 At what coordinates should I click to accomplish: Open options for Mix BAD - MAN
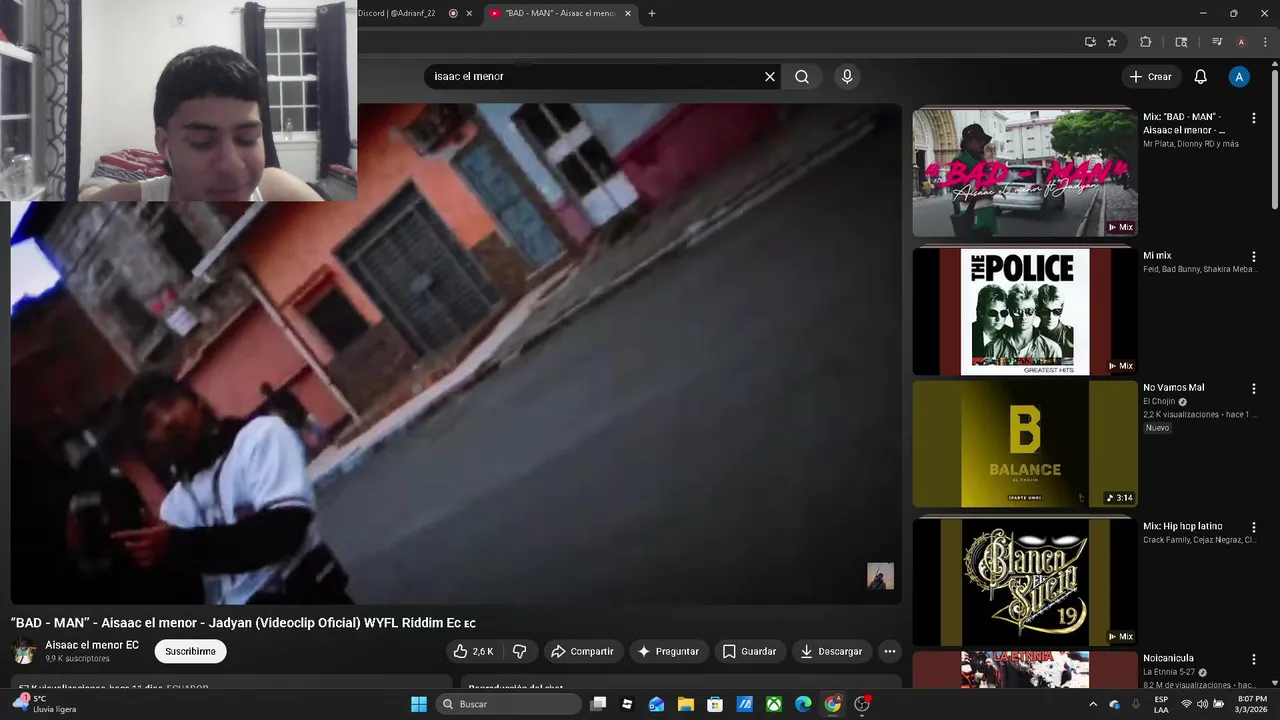coord(1253,118)
